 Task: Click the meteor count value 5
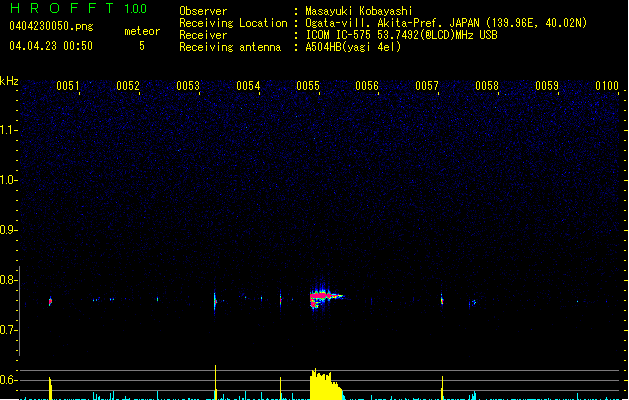tap(142, 46)
